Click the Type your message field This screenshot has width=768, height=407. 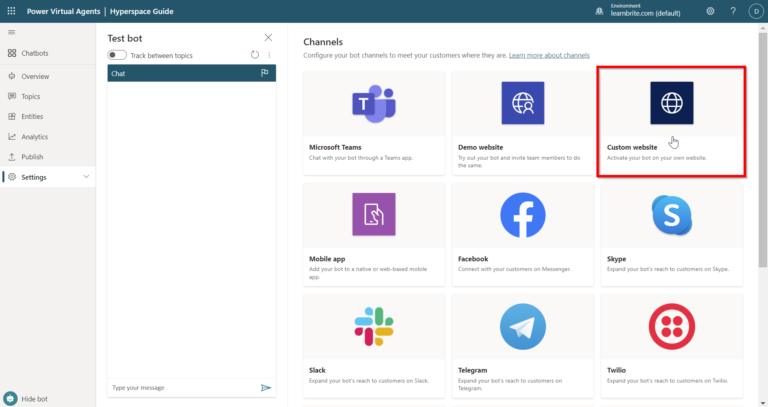click(182, 387)
